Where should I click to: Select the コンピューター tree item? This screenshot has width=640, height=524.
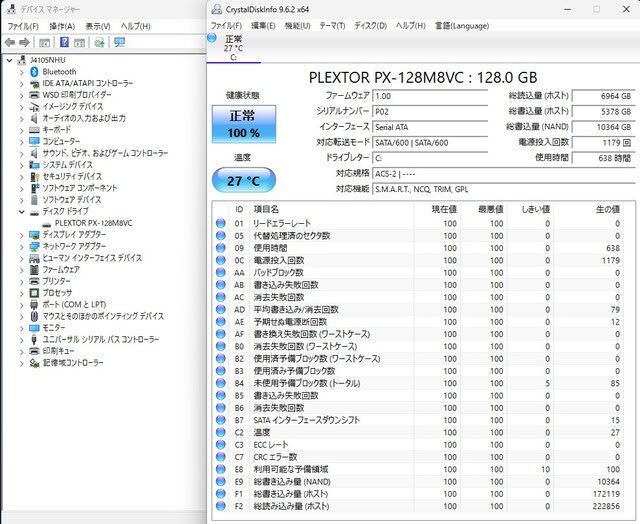(x=61, y=141)
